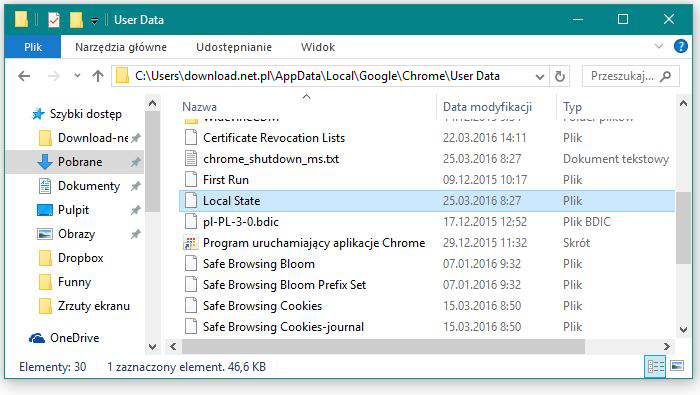Expand the address bar history dropdown
Image resolution: width=700 pixels, height=395 pixels.
pos(540,77)
